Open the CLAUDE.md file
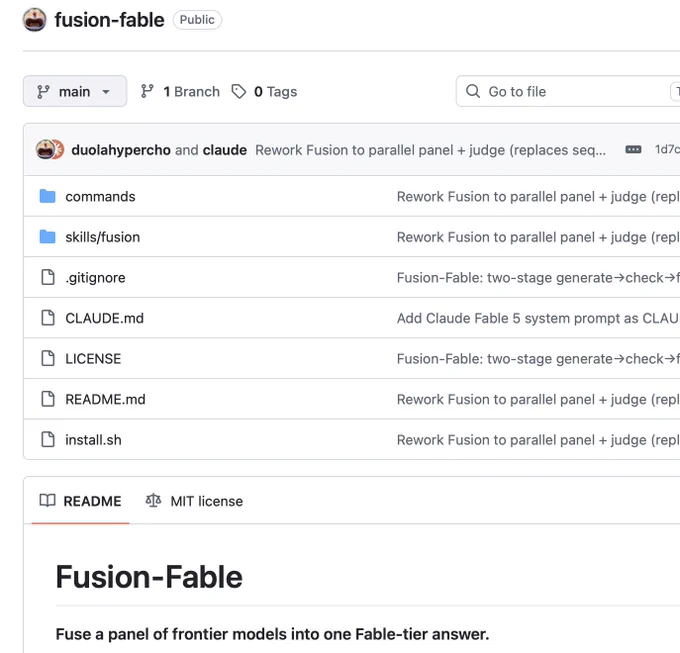This screenshot has height=653, width=680. tap(105, 318)
